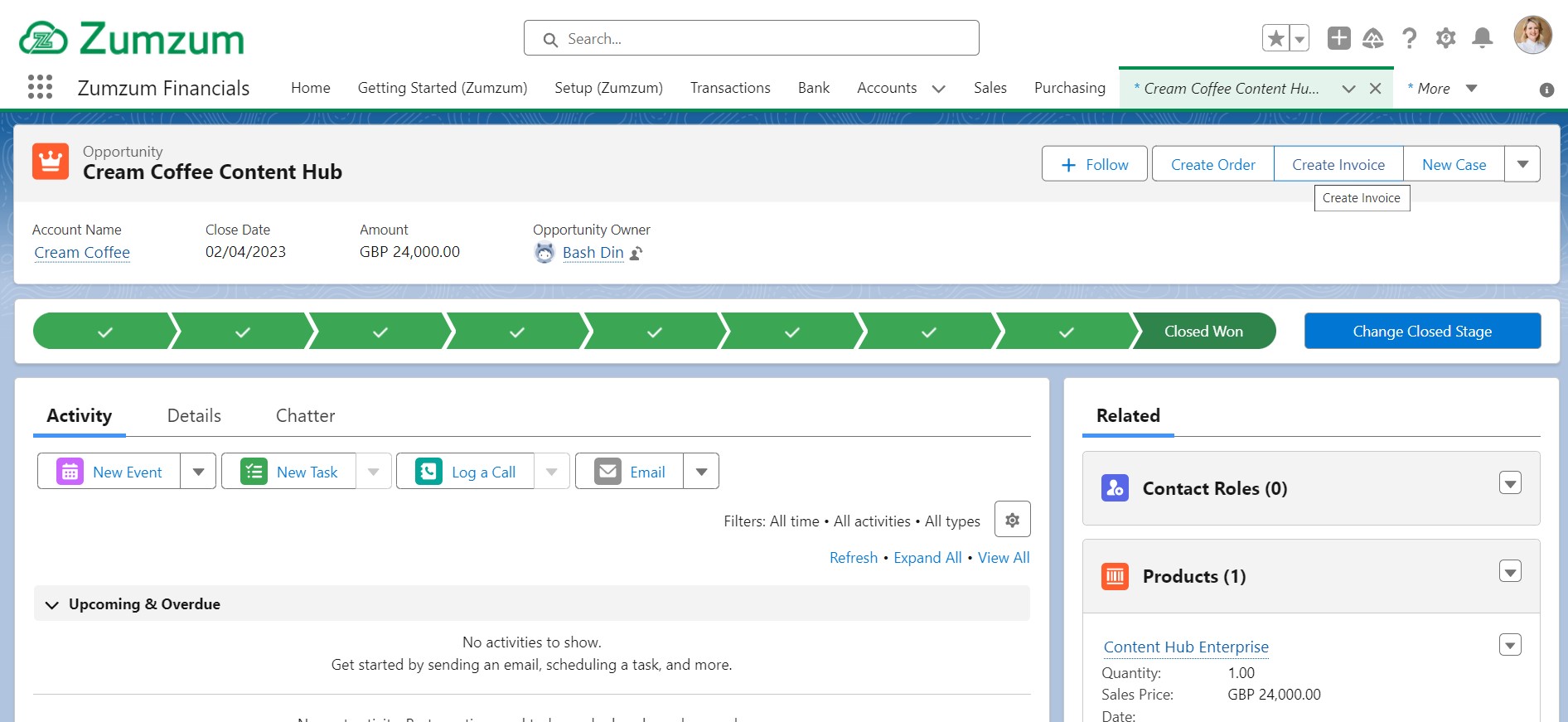
Task: Open Cream Coffee Content Hub tab dropdown chevron
Action: point(1348,88)
